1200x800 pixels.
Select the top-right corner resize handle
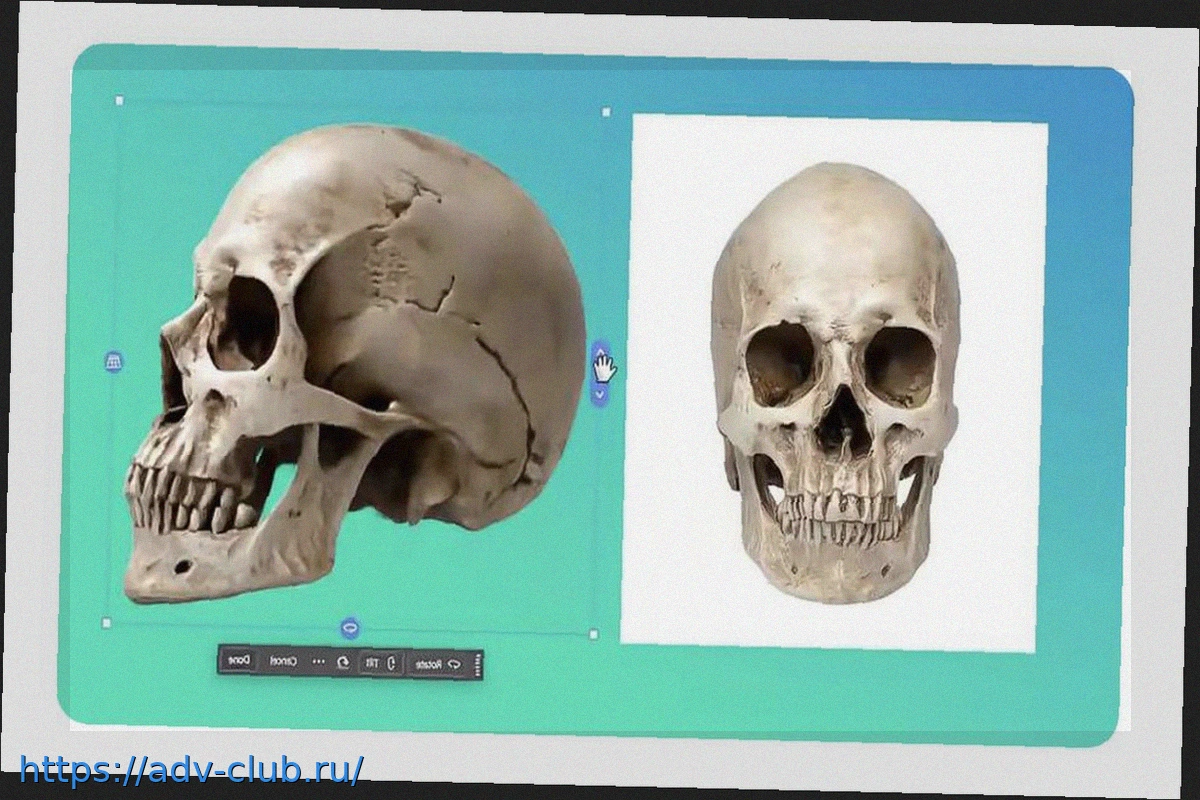[x=606, y=112]
